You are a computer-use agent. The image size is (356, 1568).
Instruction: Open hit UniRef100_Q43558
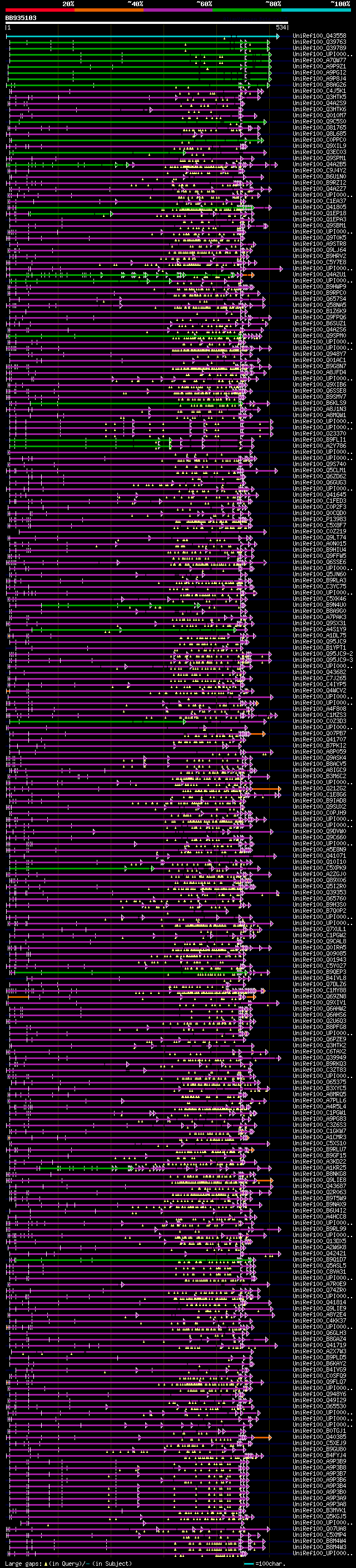click(319, 36)
